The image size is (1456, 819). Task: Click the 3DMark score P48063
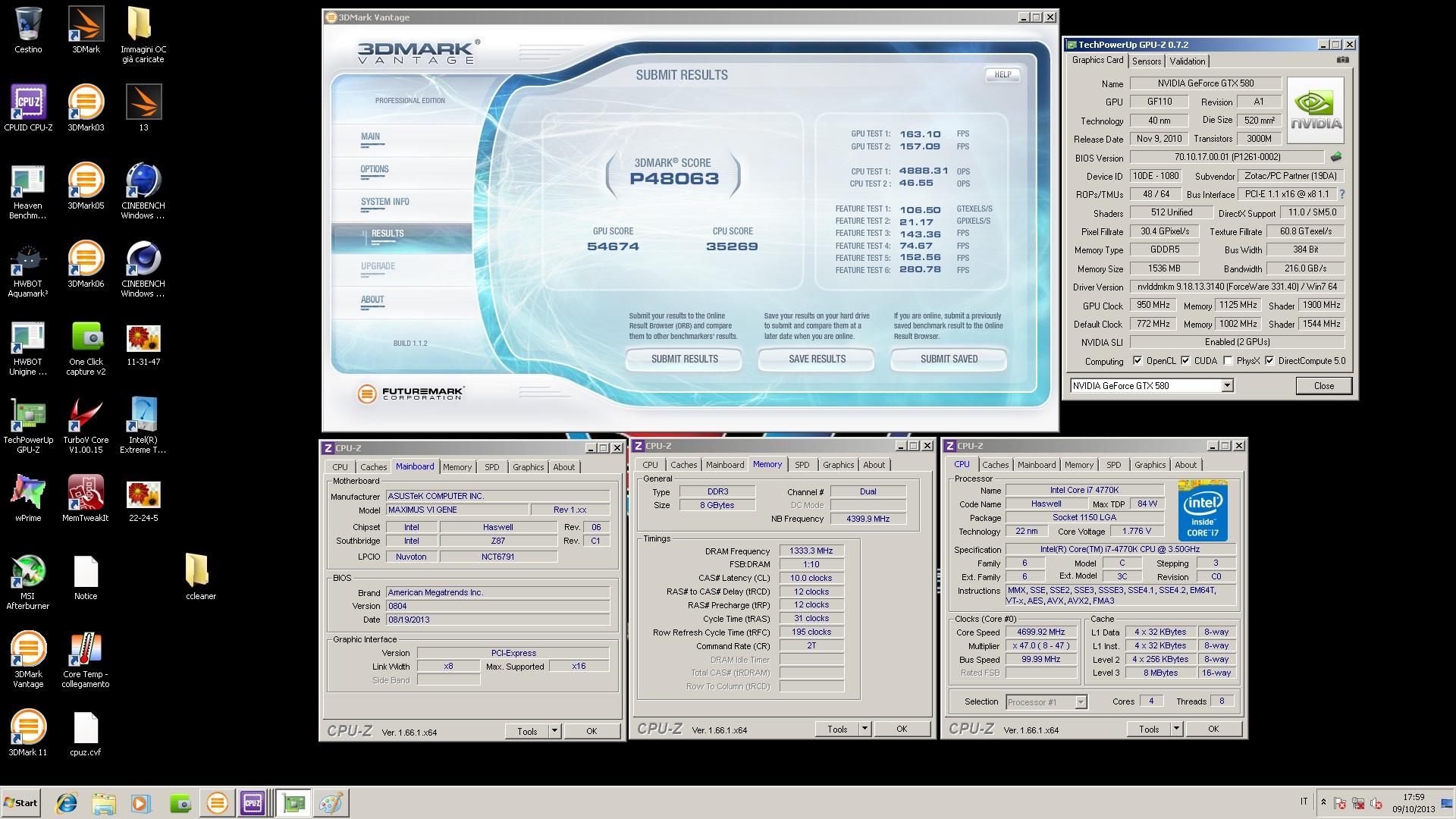[x=674, y=179]
